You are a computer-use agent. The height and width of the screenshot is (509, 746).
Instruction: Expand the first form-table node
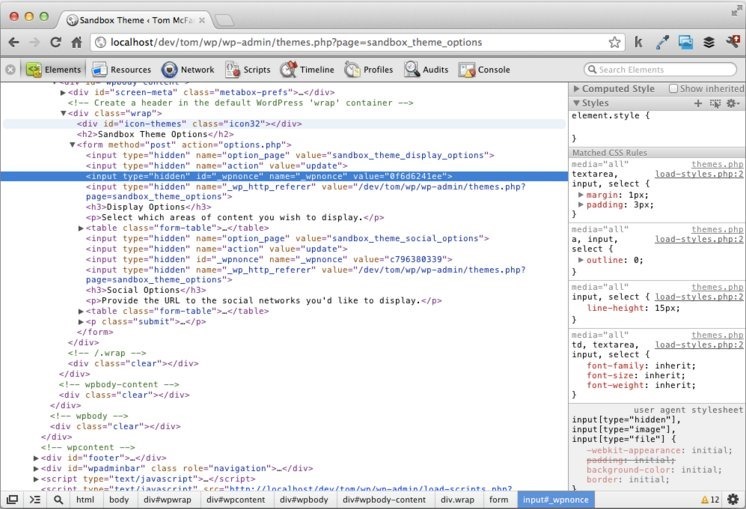pos(81,228)
